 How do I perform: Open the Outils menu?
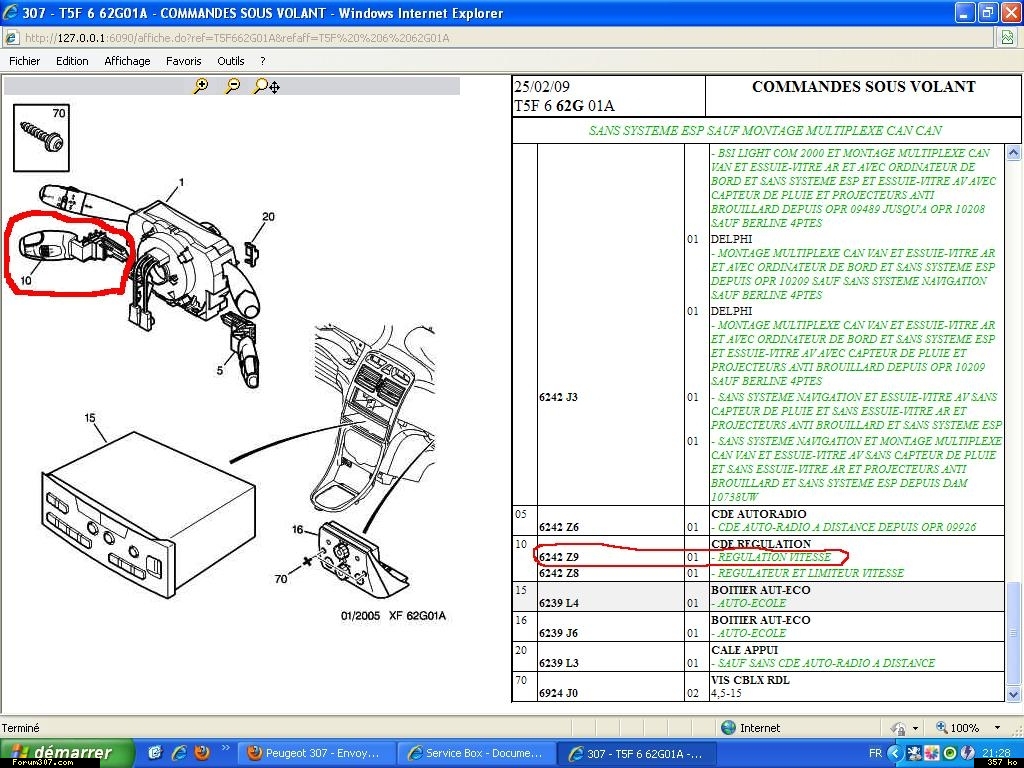[231, 61]
